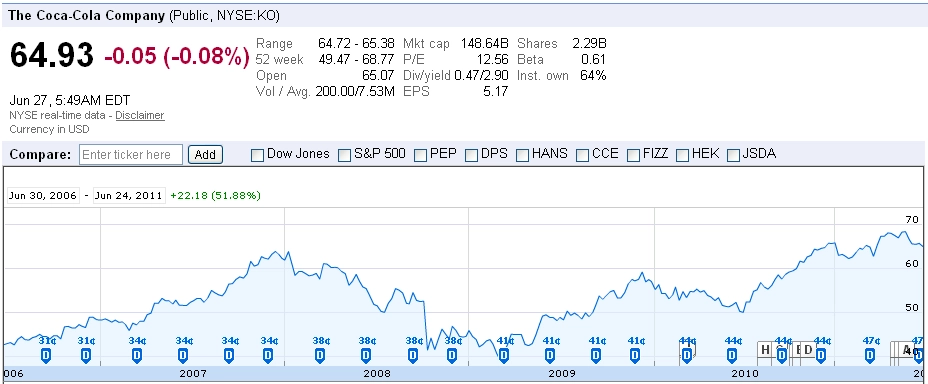Enable the Dow Jones comparison checkbox
The width and height of the screenshot is (928, 384).
257,155
